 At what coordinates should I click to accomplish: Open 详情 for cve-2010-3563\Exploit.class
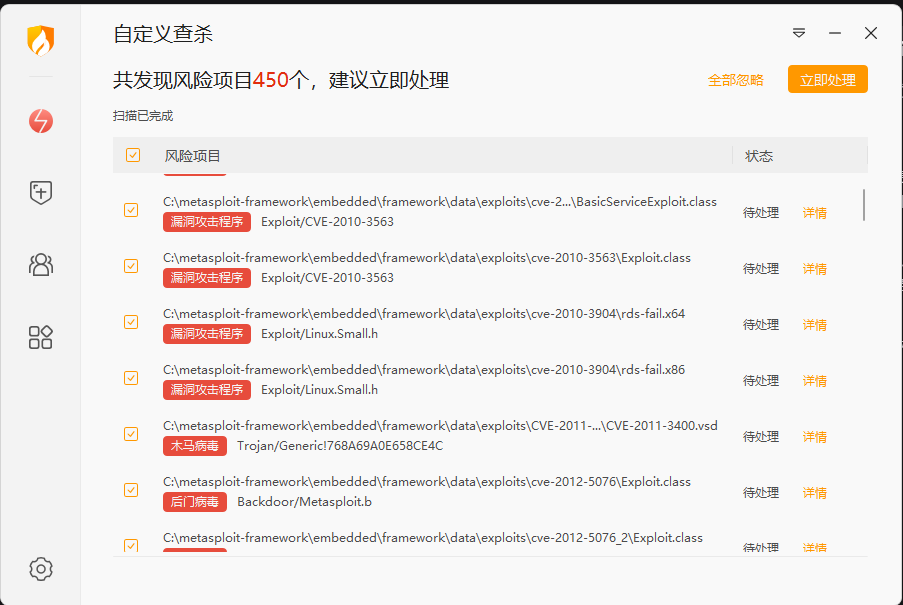814,269
